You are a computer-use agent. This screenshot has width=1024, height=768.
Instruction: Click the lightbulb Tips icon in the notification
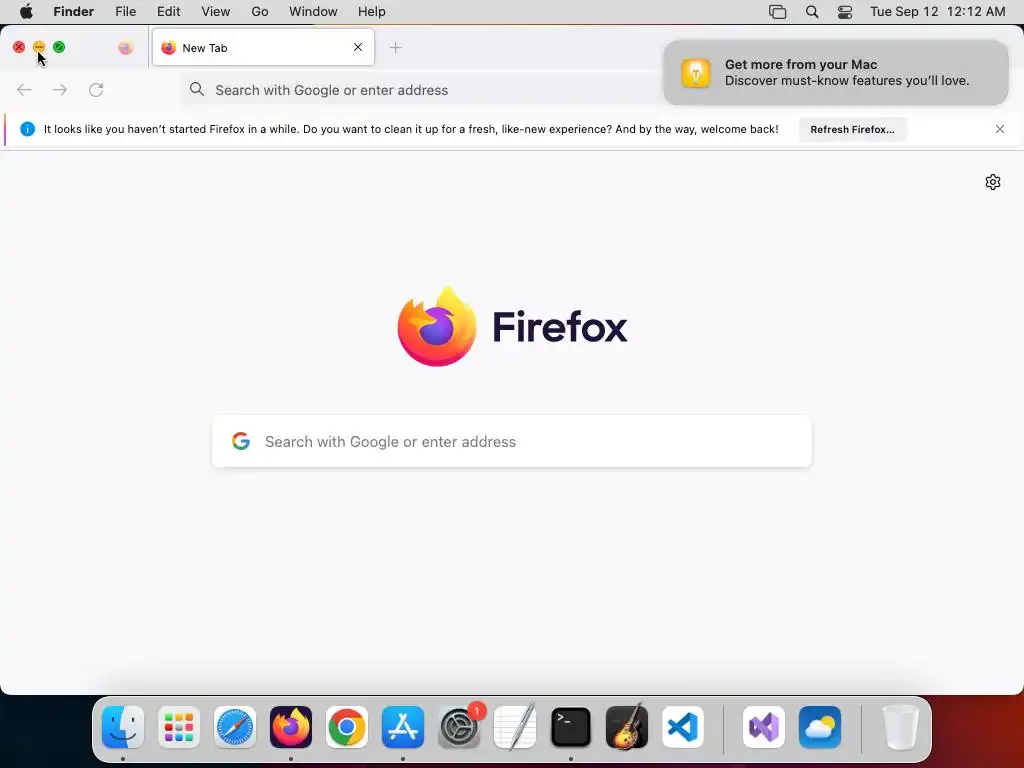click(x=696, y=72)
